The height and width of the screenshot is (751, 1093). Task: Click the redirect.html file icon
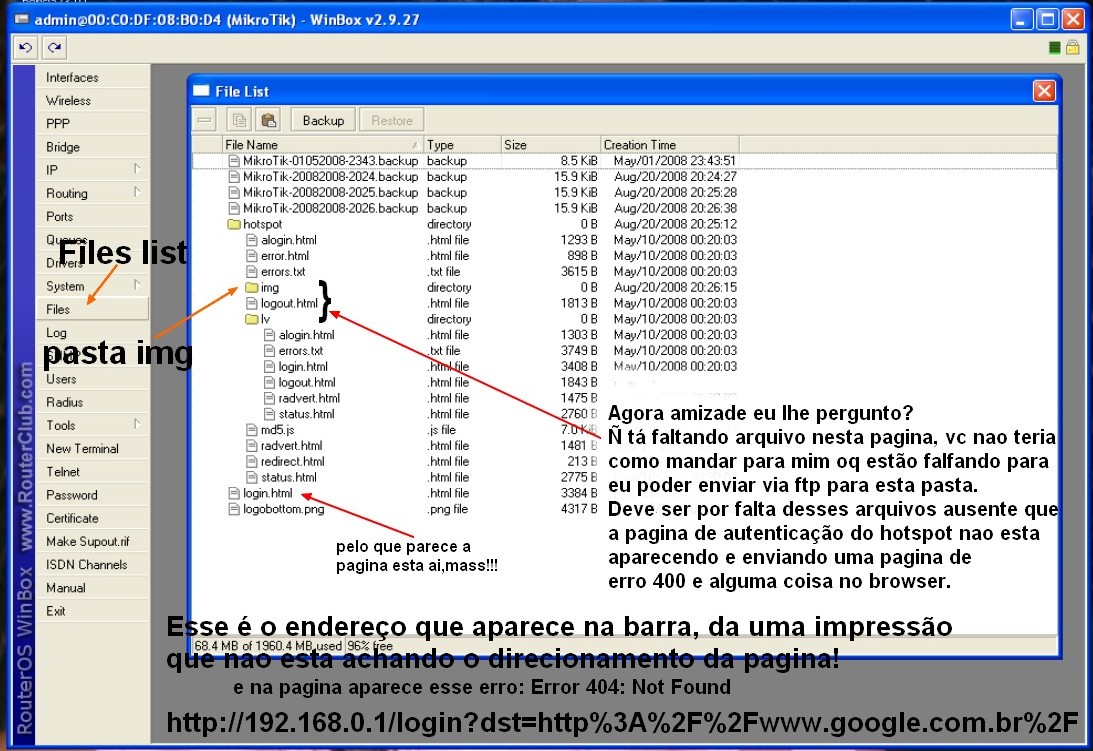coord(252,462)
